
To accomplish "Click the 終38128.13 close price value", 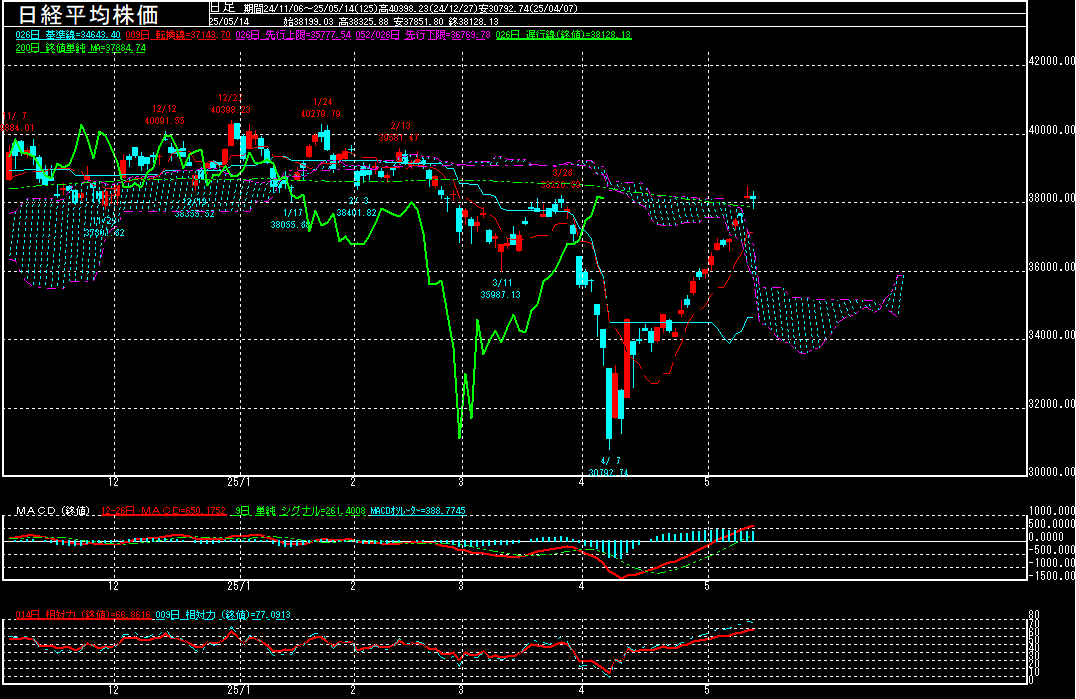I will tap(473, 22).
